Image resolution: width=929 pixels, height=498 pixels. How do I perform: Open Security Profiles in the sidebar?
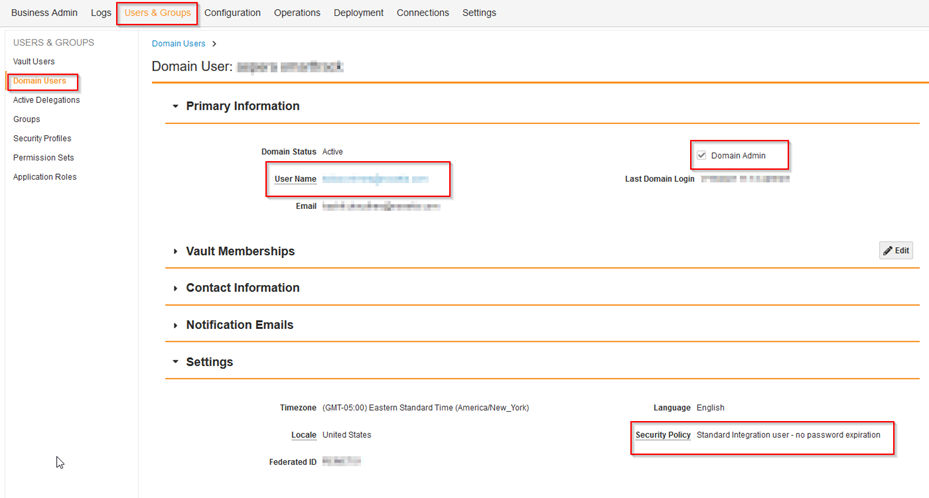tap(42, 138)
